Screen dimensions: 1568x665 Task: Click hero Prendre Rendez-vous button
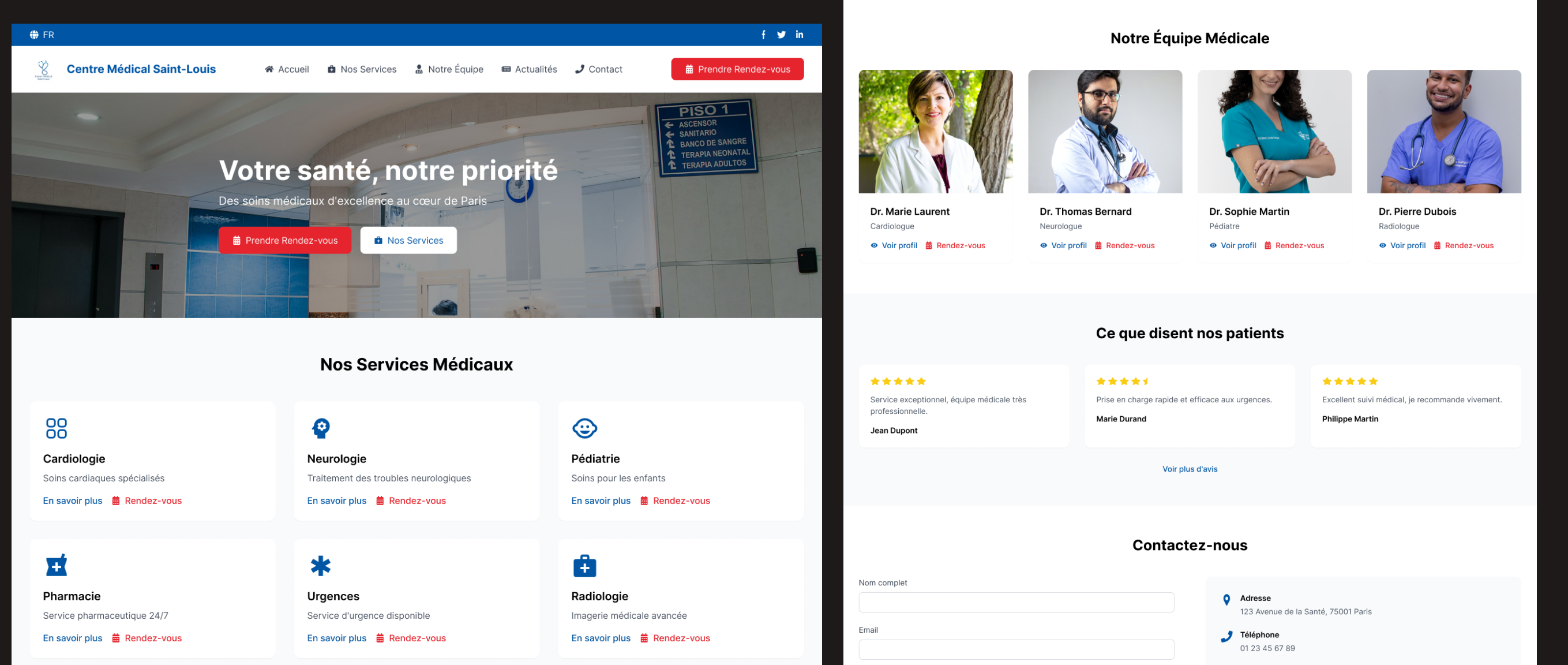285,241
